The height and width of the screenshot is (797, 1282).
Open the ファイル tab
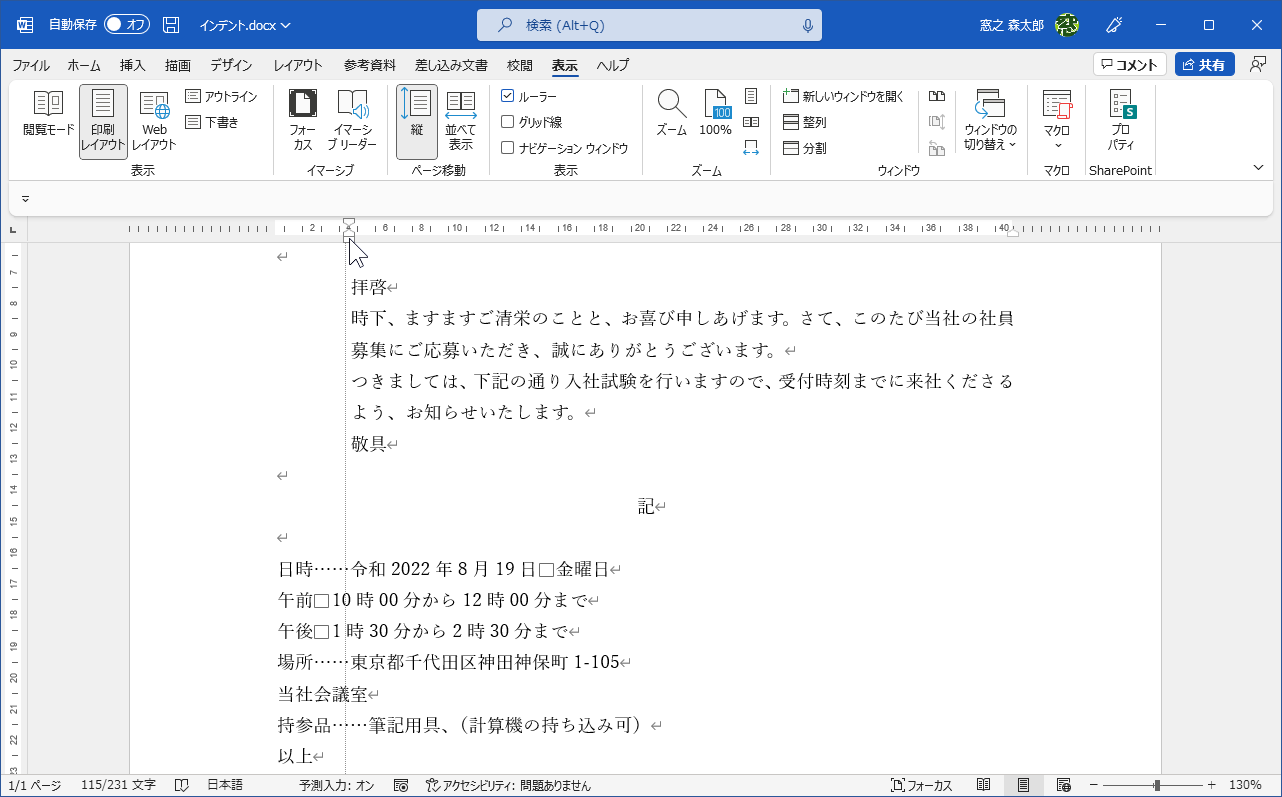coord(31,66)
